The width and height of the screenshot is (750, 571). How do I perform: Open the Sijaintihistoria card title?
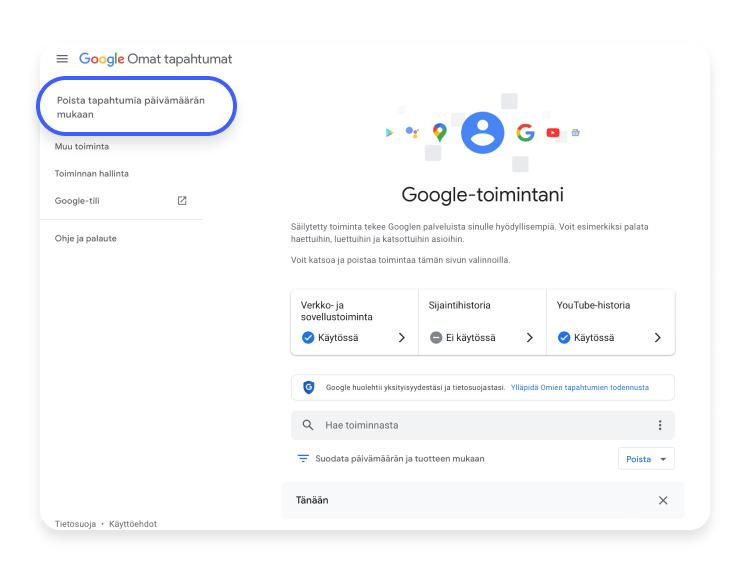click(459, 305)
